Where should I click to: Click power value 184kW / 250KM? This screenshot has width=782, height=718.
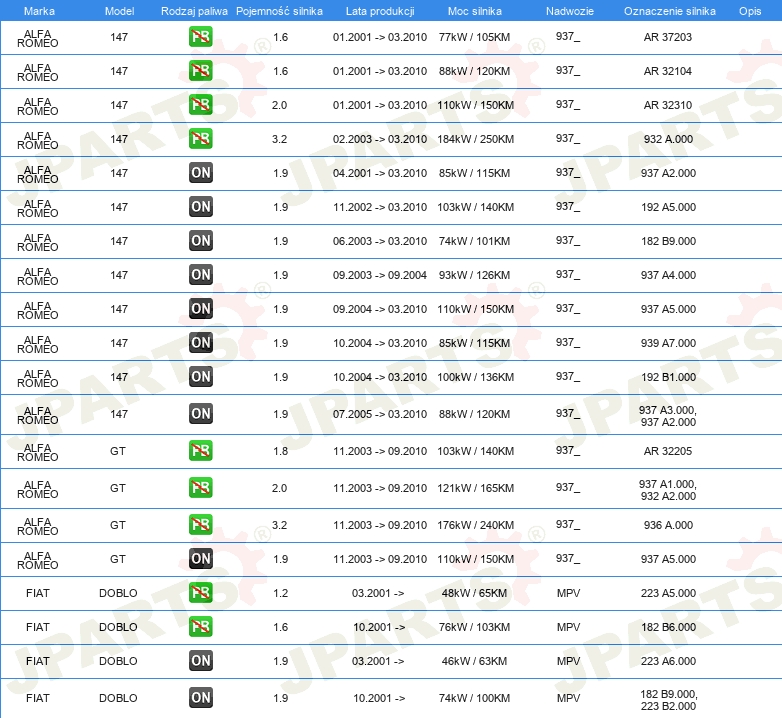(475, 139)
